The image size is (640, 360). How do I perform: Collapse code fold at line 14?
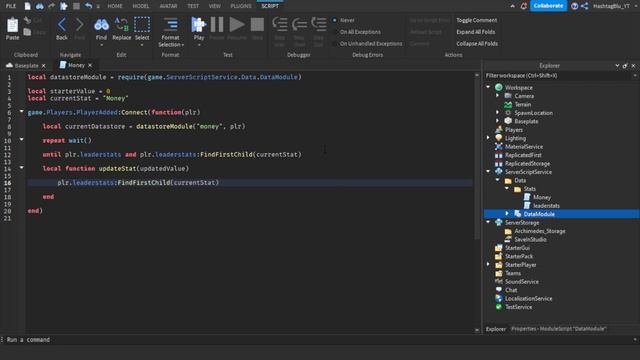click(22, 167)
